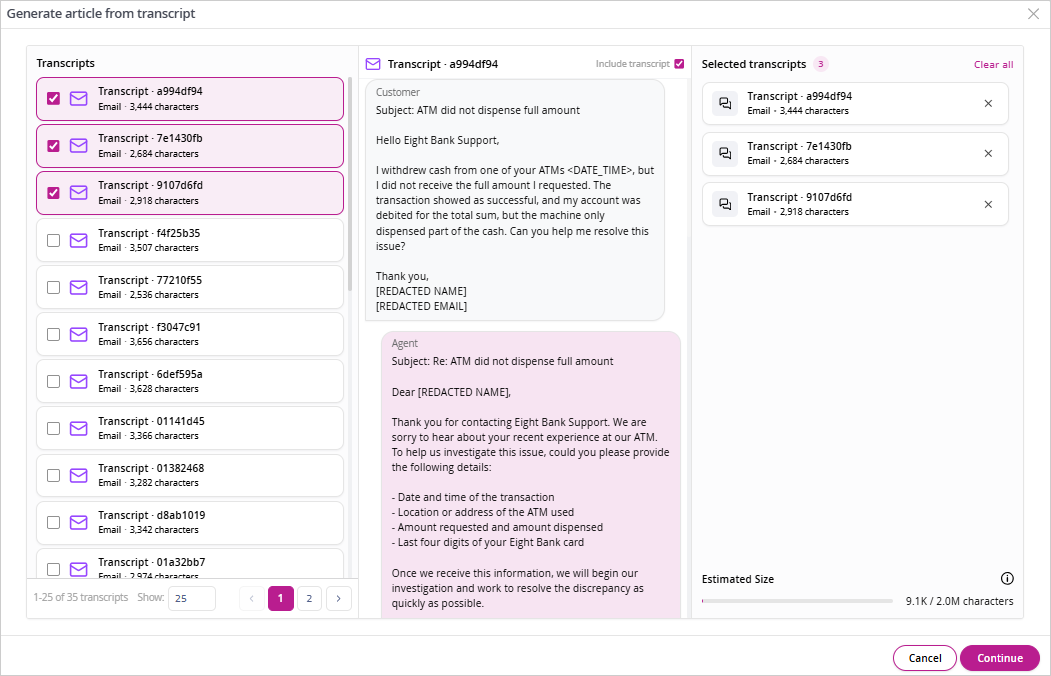This screenshot has height=676, width=1051.
Task: Uncheck Transcript 9107d6fd checkbox
Action: point(54,192)
